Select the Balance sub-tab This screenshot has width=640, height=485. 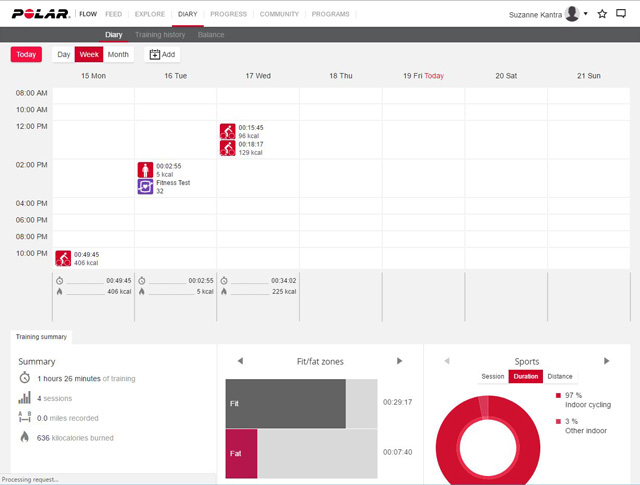[x=211, y=35]
